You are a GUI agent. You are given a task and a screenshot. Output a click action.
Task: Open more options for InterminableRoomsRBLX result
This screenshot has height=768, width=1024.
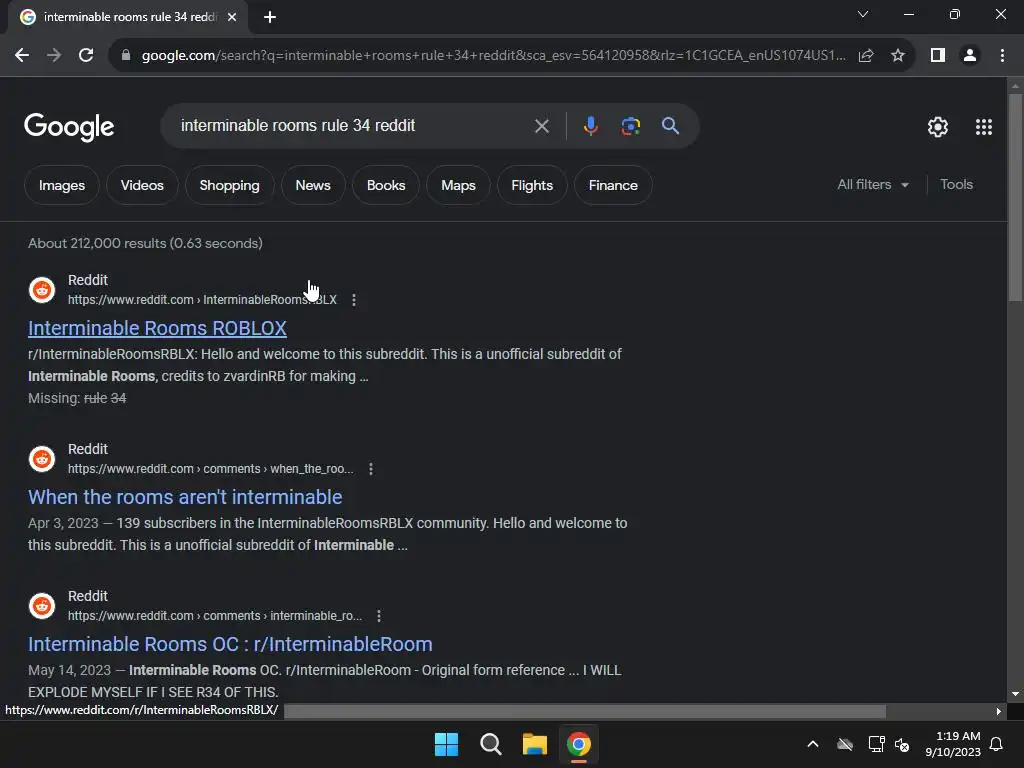tap(354, 300)
